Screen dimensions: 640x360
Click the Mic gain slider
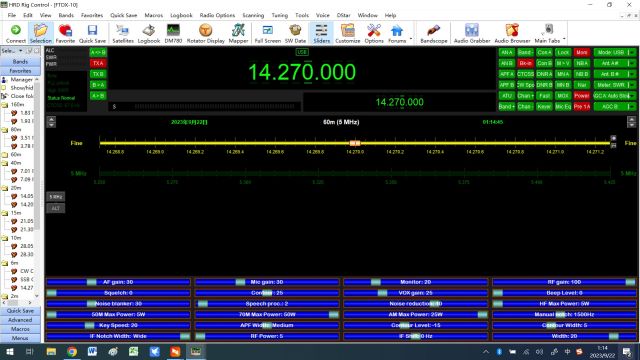[x=267, y=282]
